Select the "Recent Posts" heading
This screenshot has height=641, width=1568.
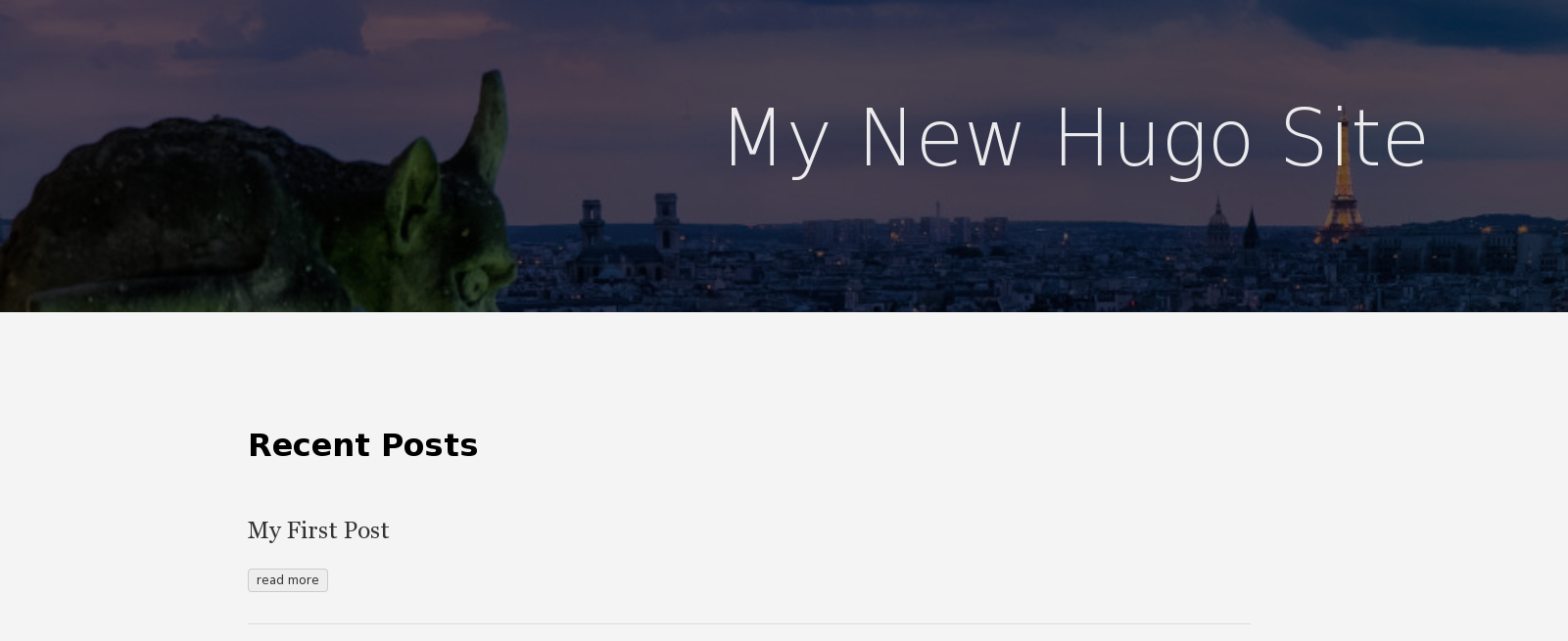point(362,445)
